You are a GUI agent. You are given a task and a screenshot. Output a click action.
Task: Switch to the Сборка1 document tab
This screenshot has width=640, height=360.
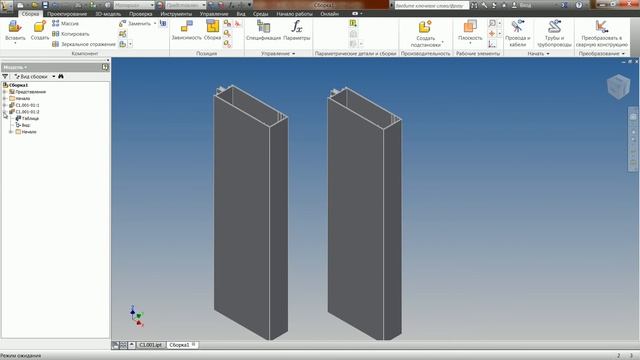(182, 345)
